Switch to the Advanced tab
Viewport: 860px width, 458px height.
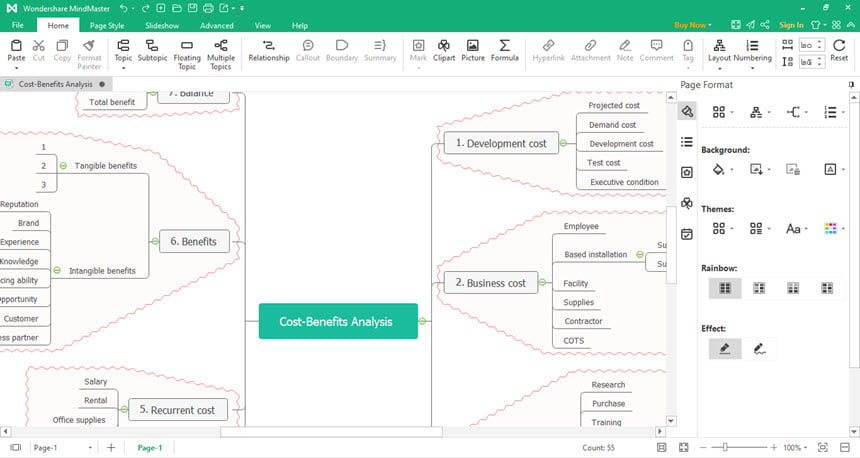(x=217, y=25)
